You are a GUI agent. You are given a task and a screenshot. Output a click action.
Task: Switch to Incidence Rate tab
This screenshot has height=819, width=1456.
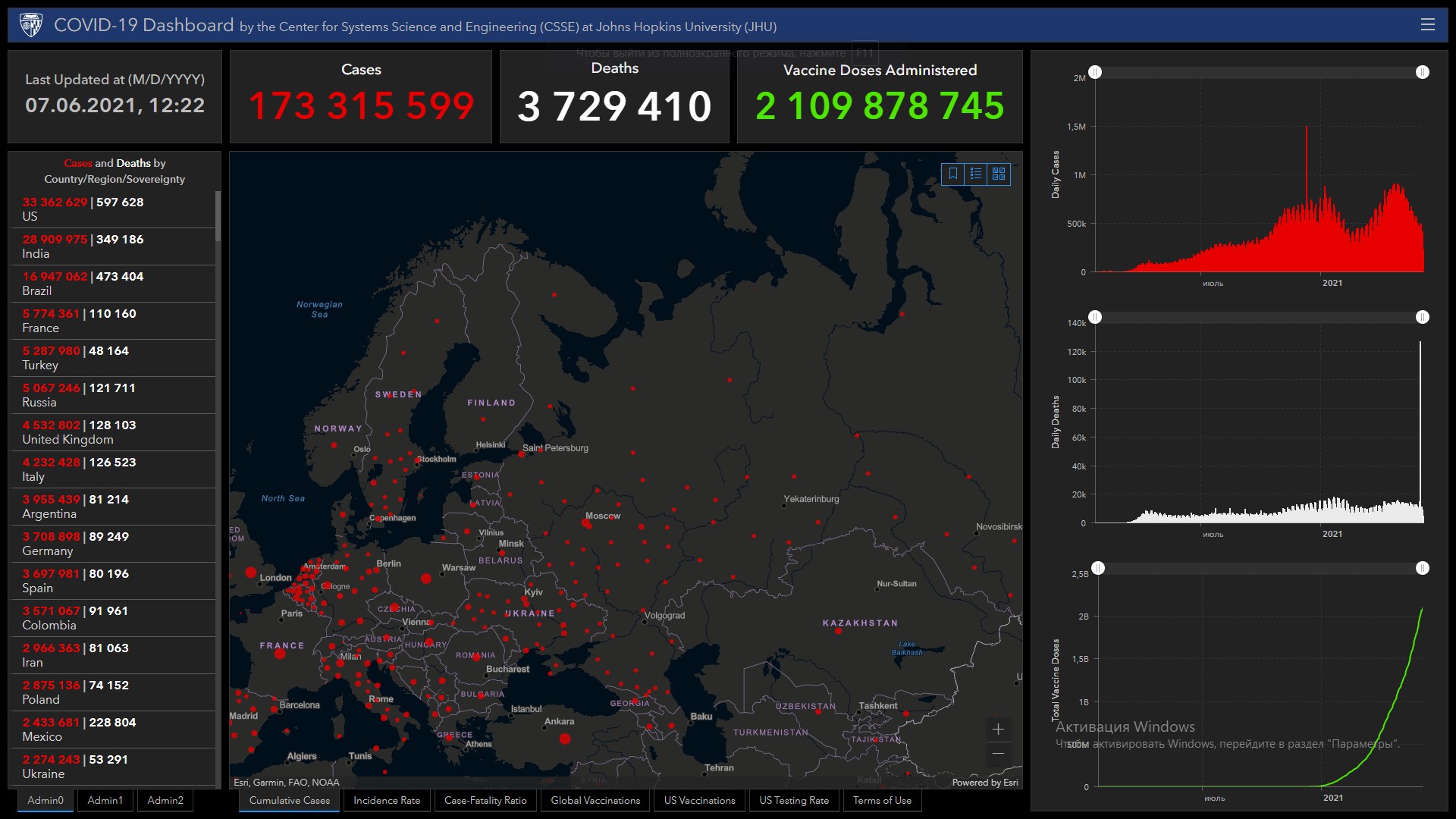coord(387,800)
